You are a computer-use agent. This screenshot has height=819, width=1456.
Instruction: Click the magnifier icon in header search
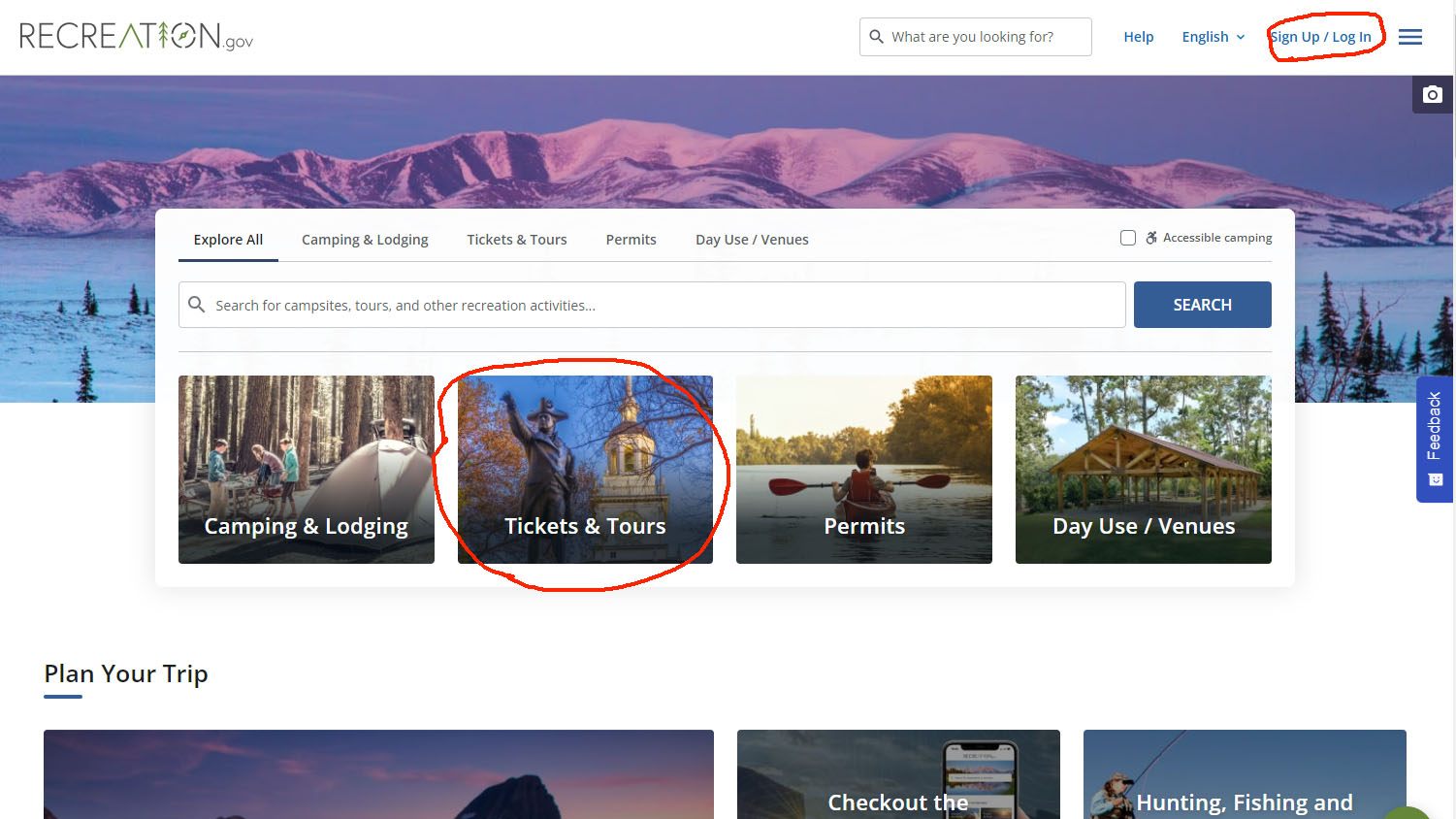point(877,37)
